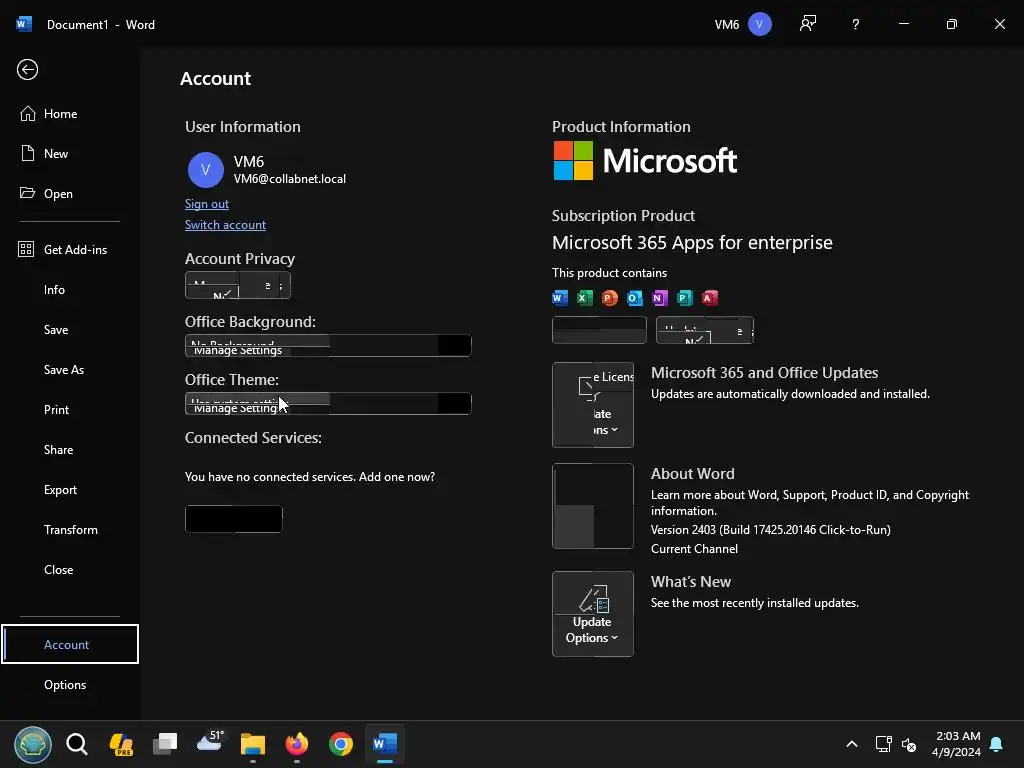Click the Outlook app icon in product list
The height and width of the screenshot is (768, 1024).
[634, 298]
